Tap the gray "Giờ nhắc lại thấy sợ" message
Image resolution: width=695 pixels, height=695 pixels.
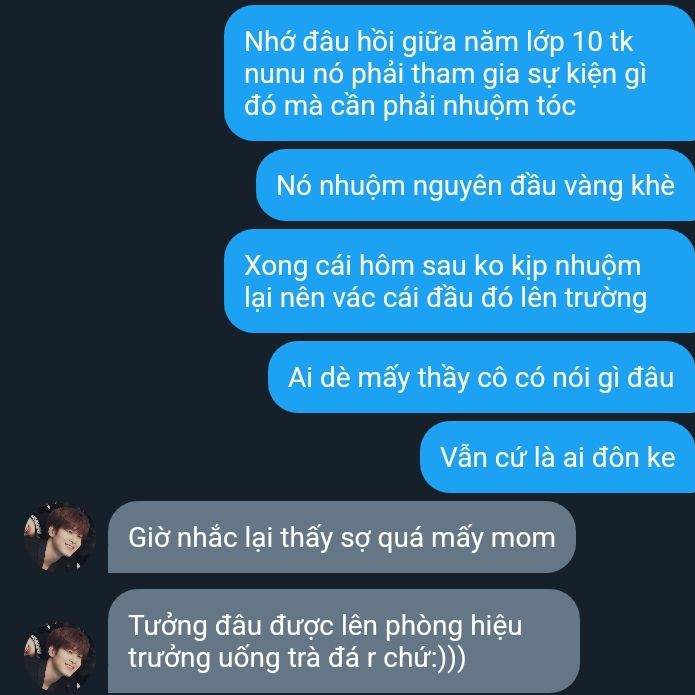[342, 537]
